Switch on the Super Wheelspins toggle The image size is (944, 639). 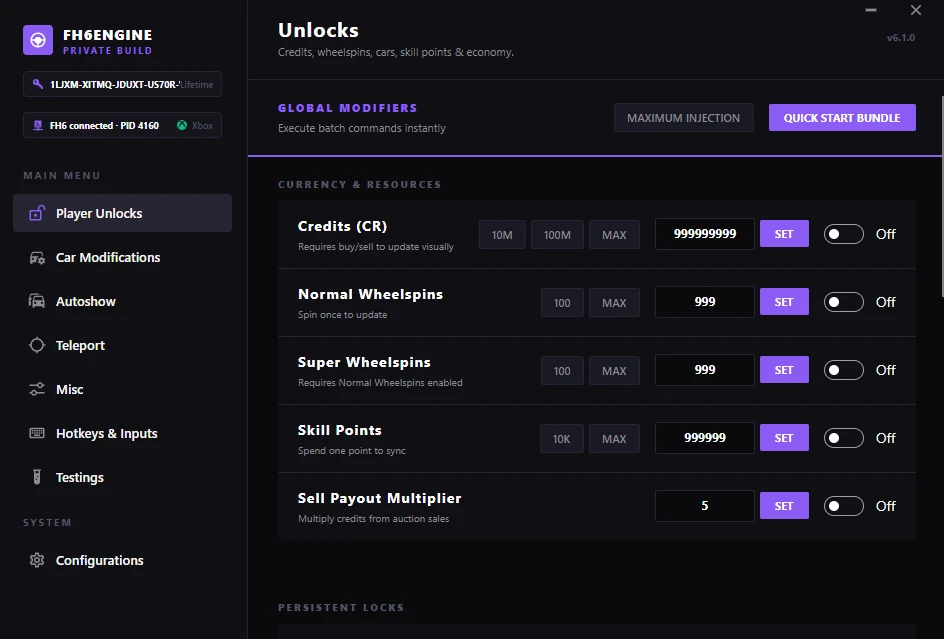(x=843, y=370)
